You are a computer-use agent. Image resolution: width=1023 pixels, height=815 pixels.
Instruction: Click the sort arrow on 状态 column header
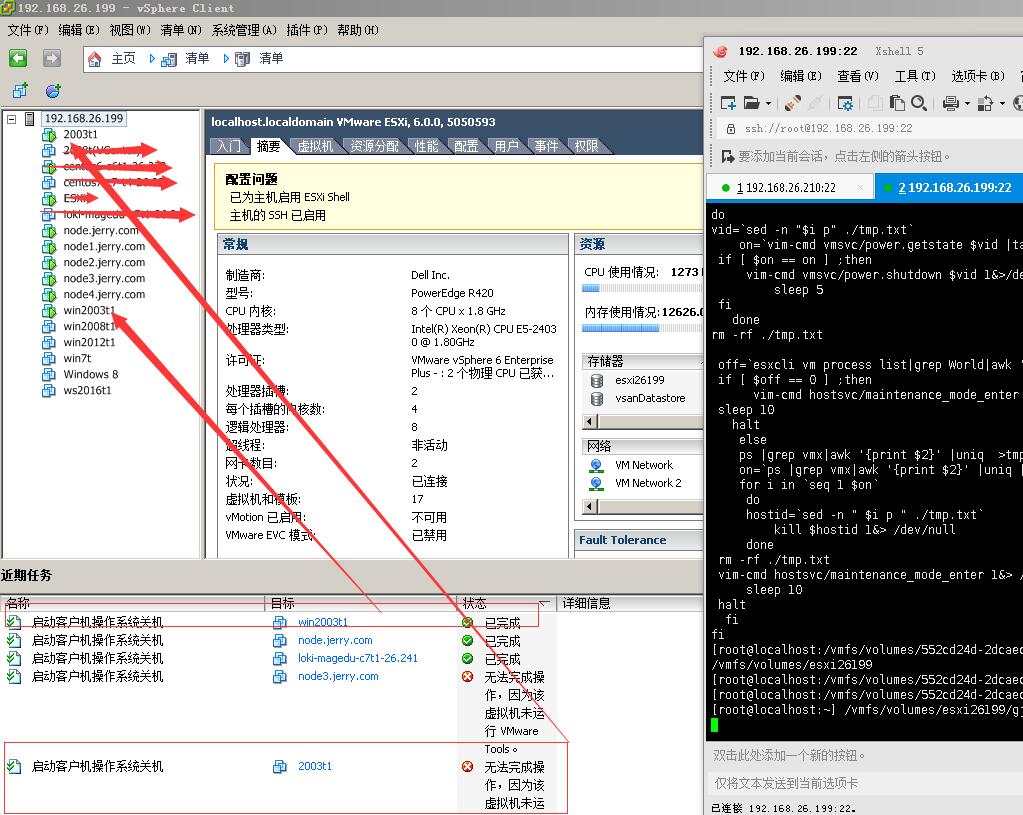543,603
